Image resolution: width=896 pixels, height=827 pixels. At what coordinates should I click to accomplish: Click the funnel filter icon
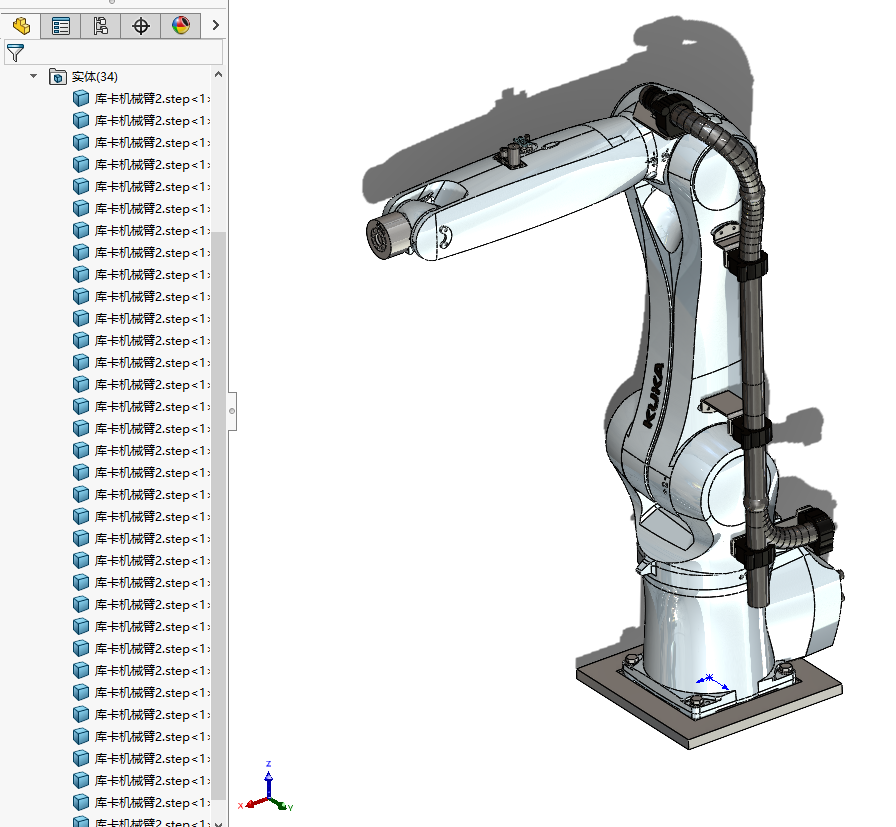pos(15,53)
